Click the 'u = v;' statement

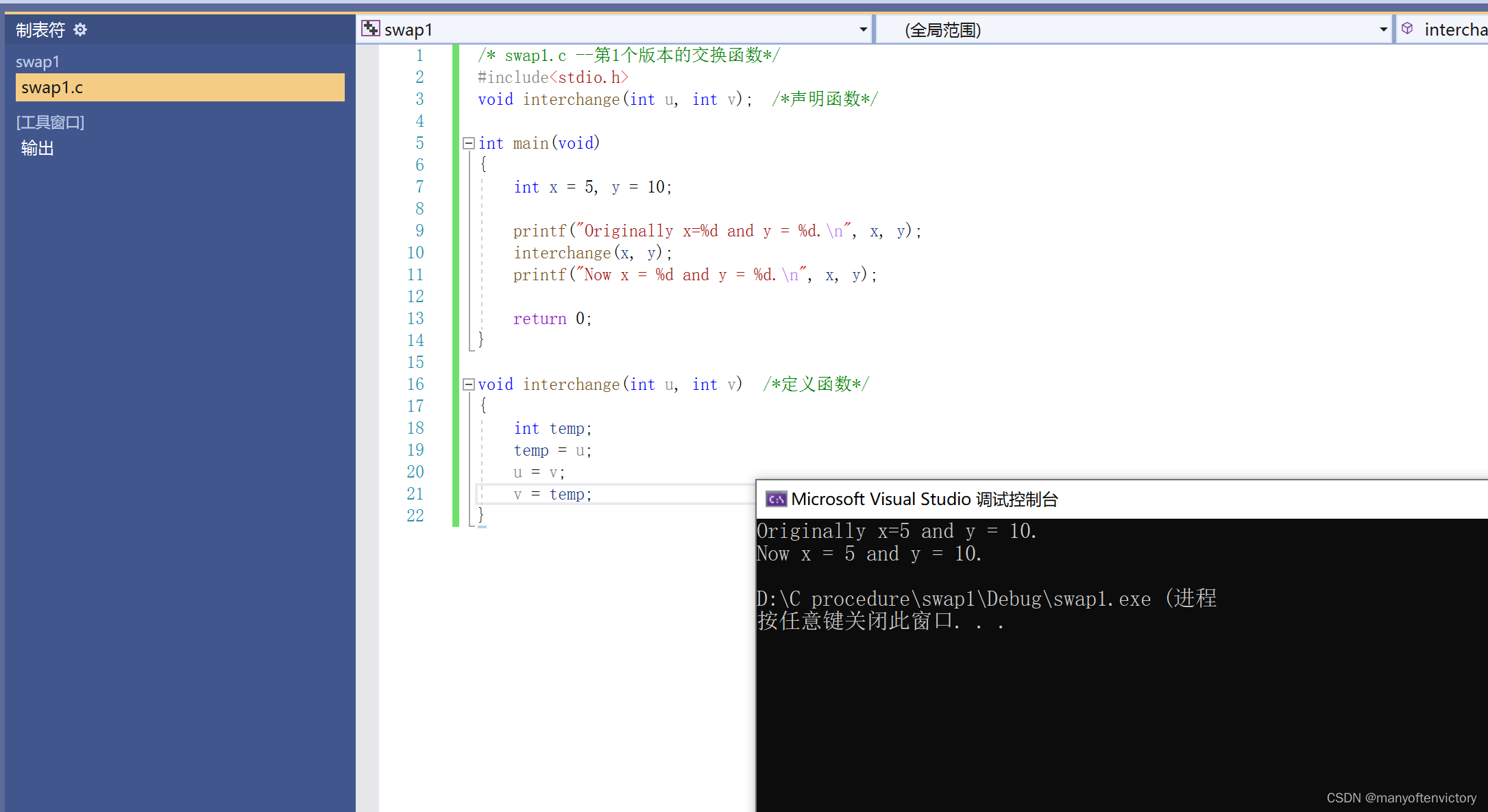point(539,472)
